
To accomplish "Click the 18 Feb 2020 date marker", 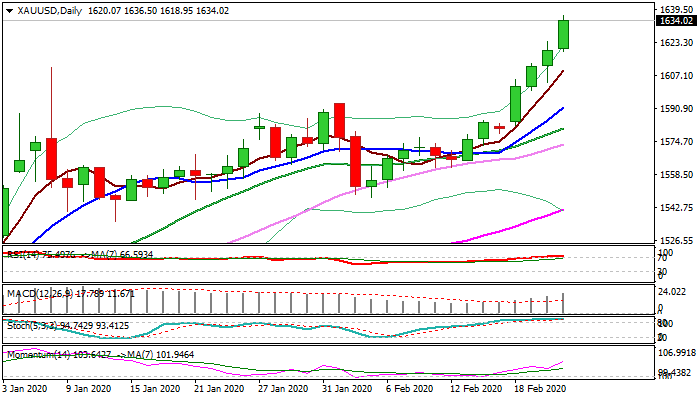I will [540, 388].
